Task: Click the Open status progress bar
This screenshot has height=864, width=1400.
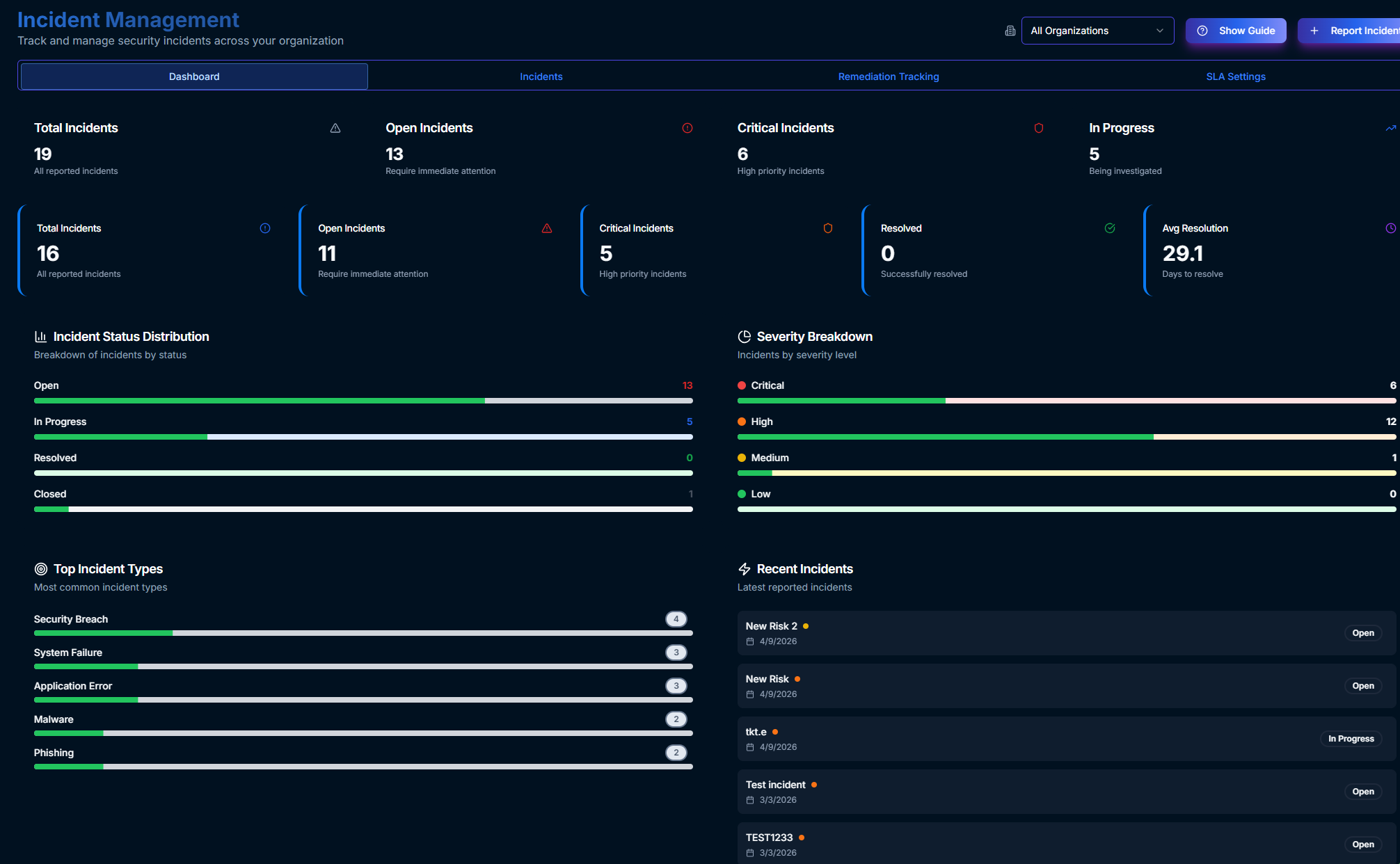Action: pyautogui.click(x=363, y=401)
